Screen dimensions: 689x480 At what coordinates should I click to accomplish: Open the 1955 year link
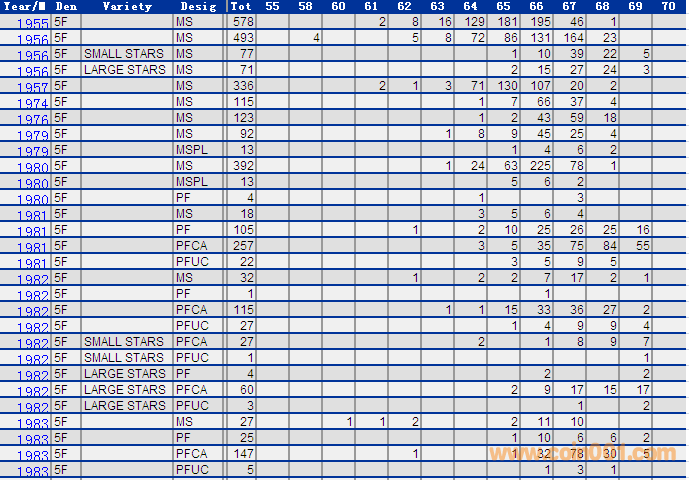(33, 24)
